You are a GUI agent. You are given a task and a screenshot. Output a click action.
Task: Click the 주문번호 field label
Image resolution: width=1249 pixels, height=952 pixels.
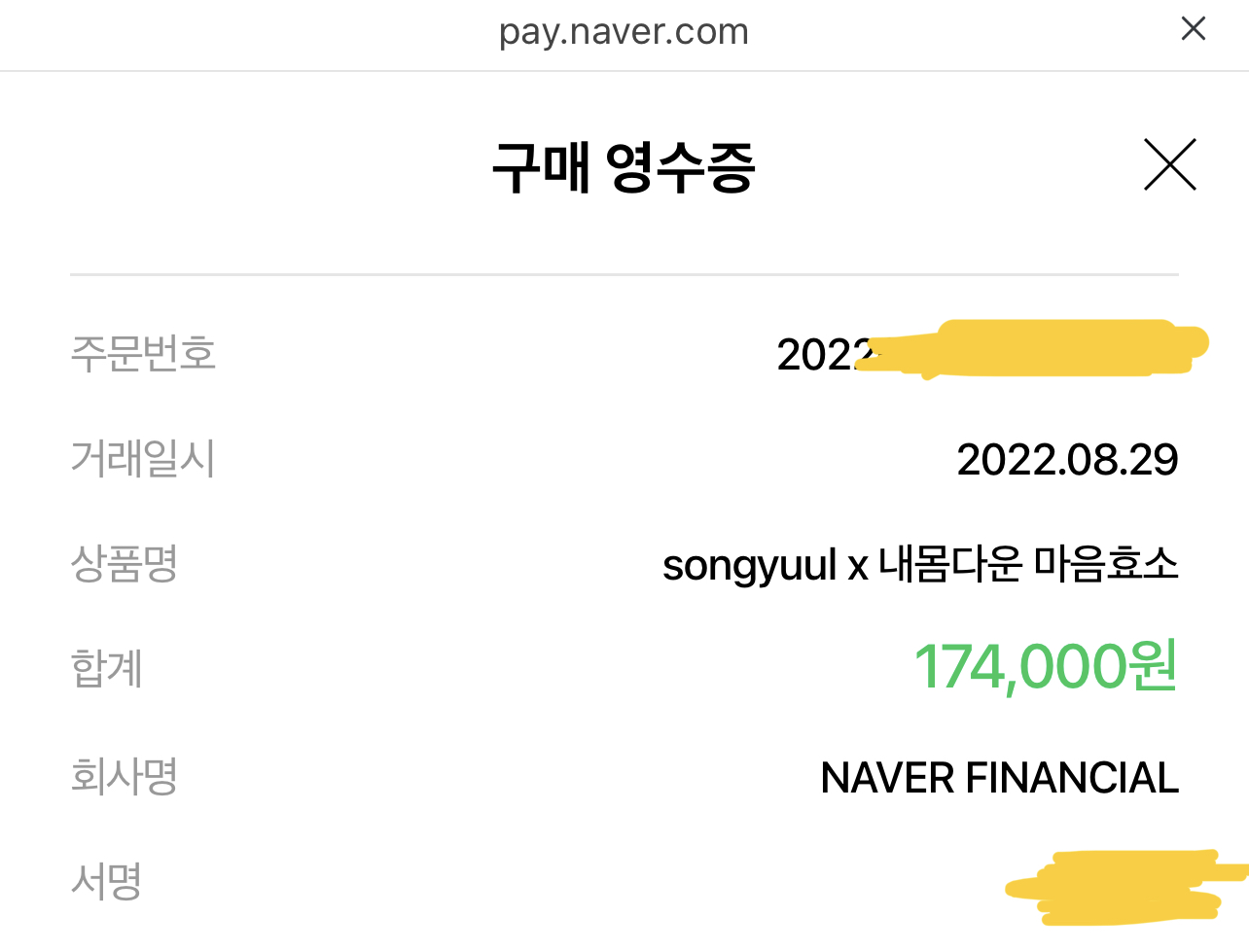[x=143, y=353]
